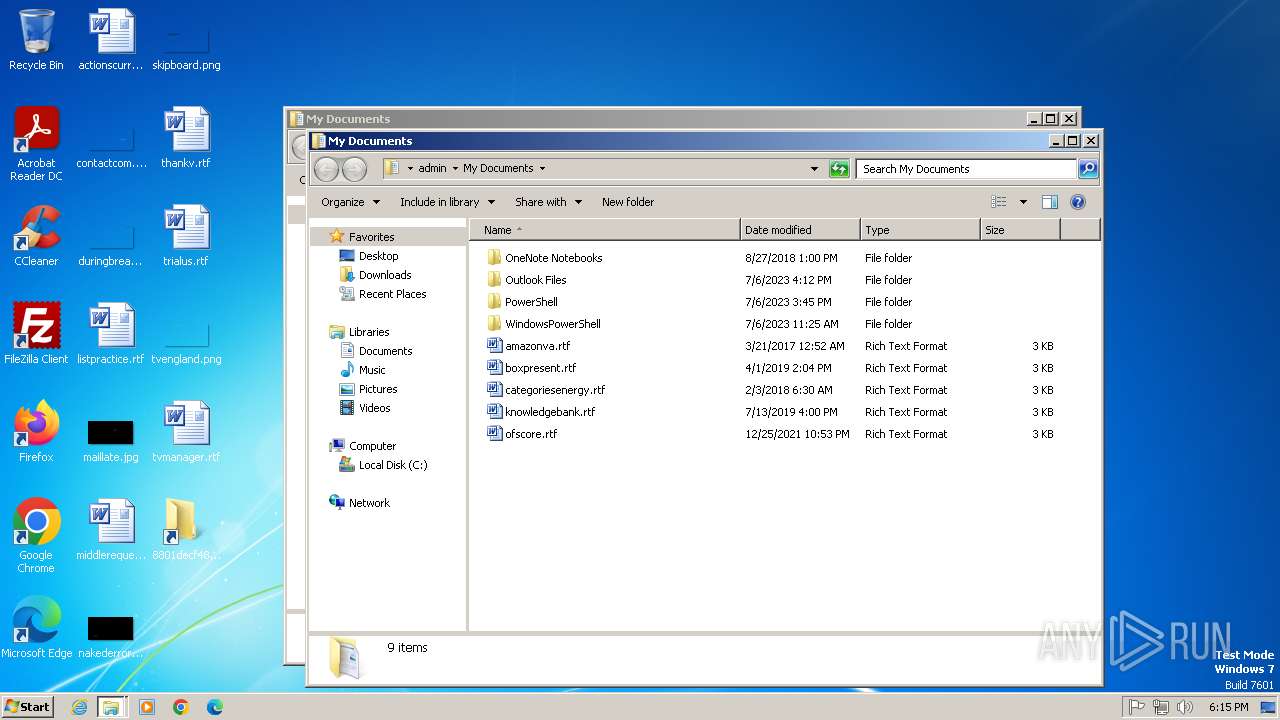1280x720 pixels.
Task: Click the New folder button
Action: (628, 202)
